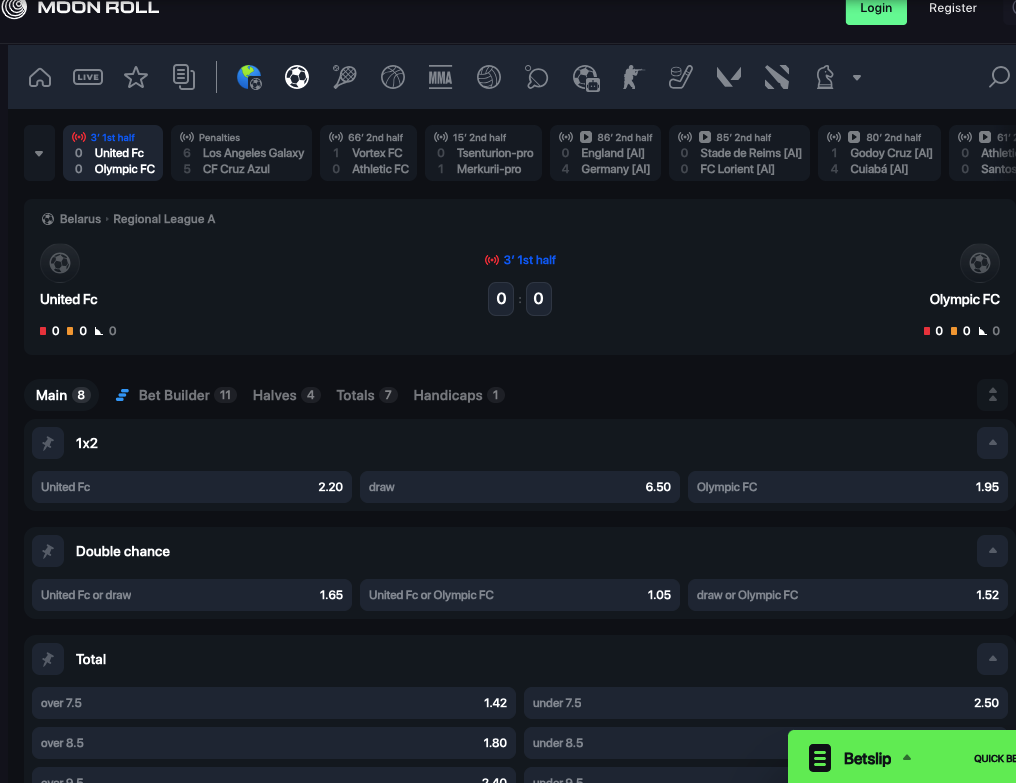Select United Fc or draw 1.65

[192, 595]
